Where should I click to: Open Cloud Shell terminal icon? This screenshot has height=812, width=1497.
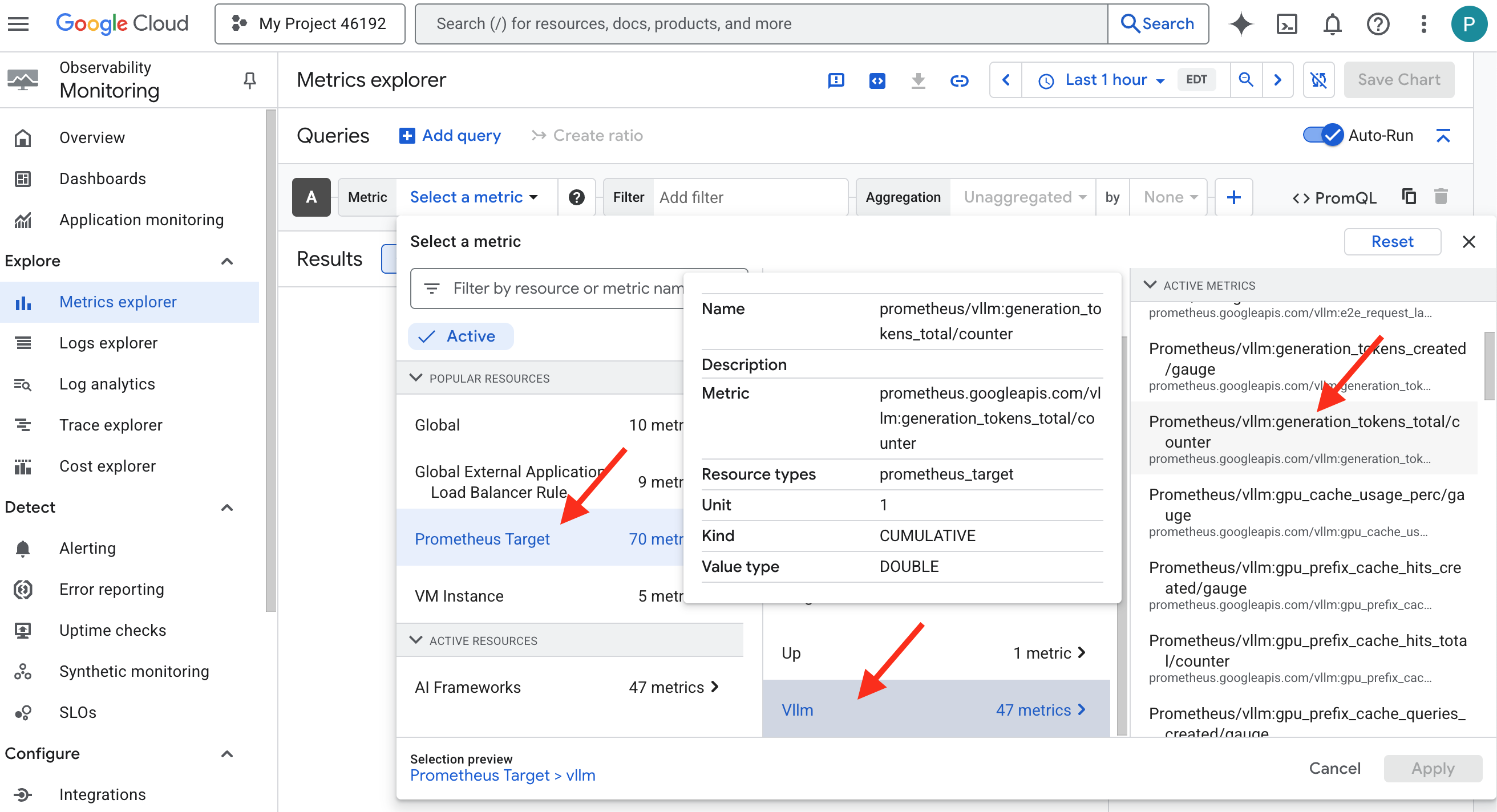tap(1286, 24)
